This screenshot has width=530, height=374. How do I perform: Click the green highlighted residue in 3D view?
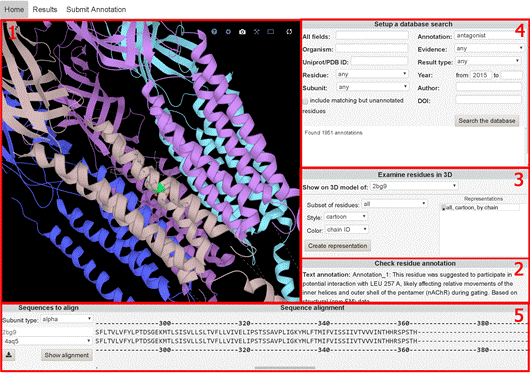pyautogui.click(x=160, y=188)
